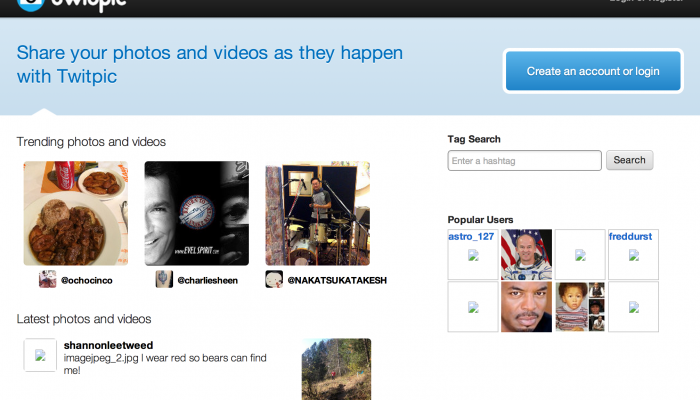Screen dimensions: 700x400
Task: Click the Search button beside the hashtag field
Action: tap(629, 160)
